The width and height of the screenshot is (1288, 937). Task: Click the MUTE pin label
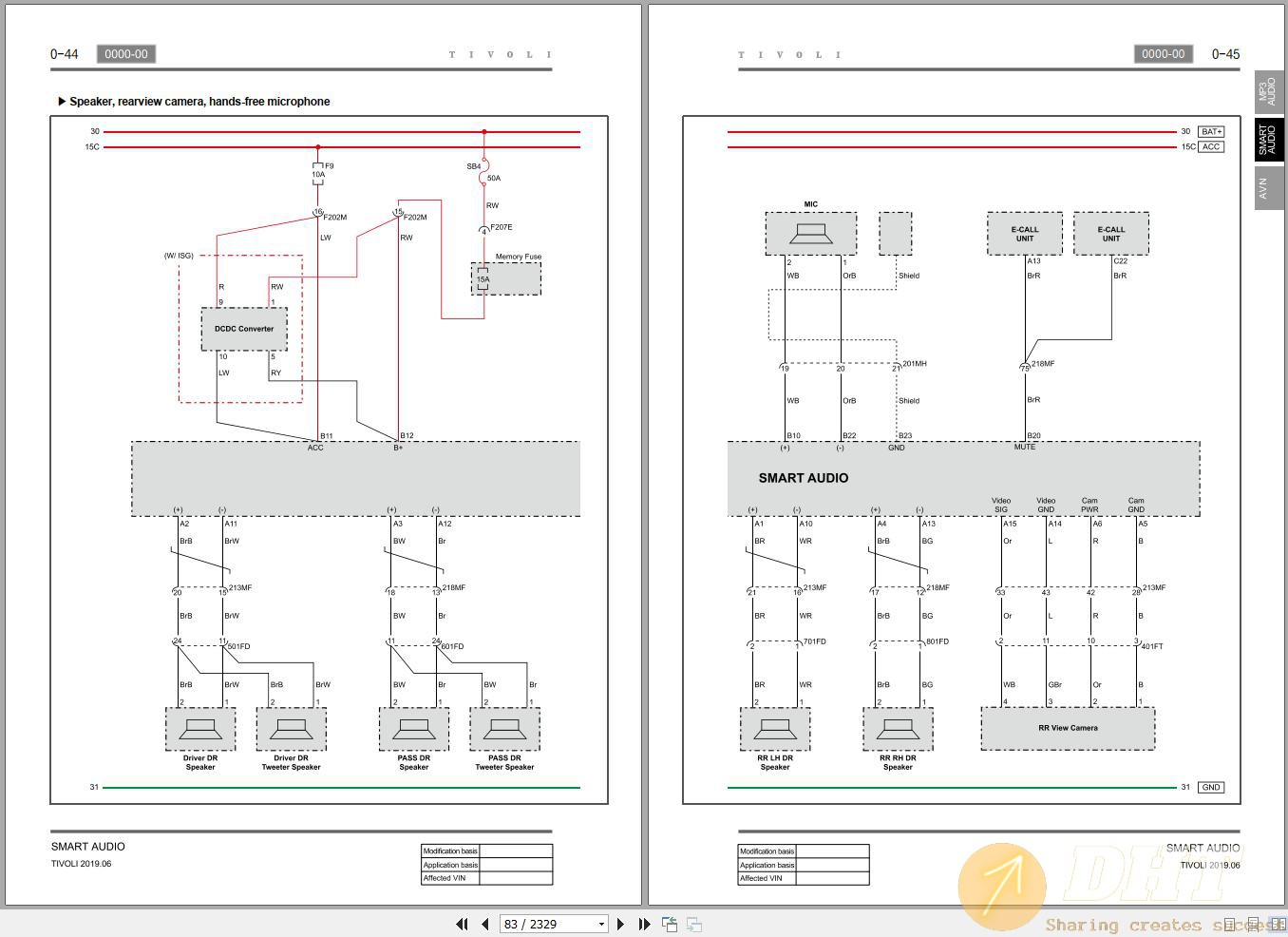[1025, 447]
